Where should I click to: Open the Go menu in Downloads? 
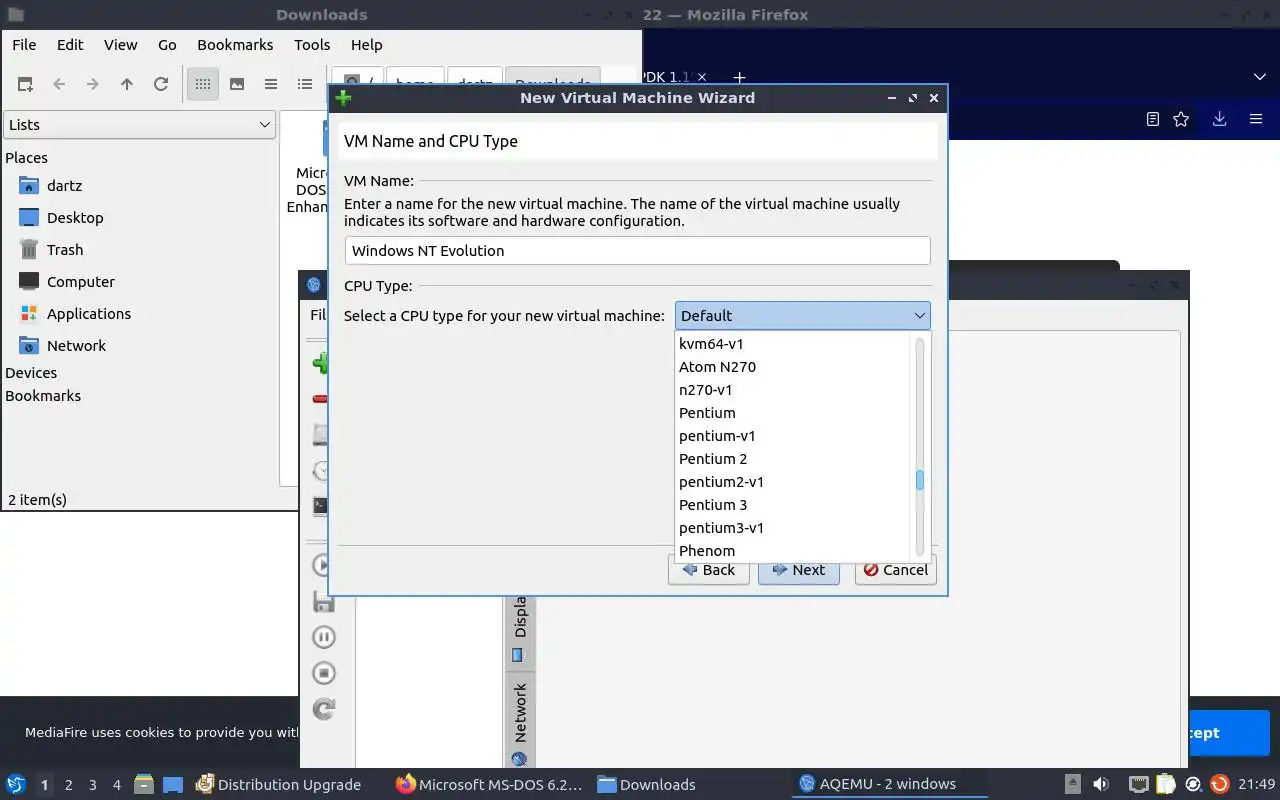[167, 44]
